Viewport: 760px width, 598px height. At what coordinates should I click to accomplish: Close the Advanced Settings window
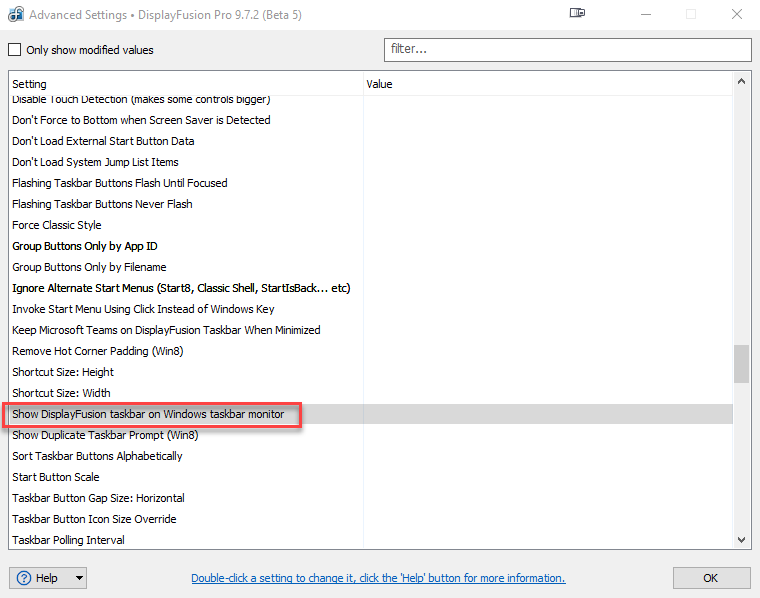click(736, 14)
